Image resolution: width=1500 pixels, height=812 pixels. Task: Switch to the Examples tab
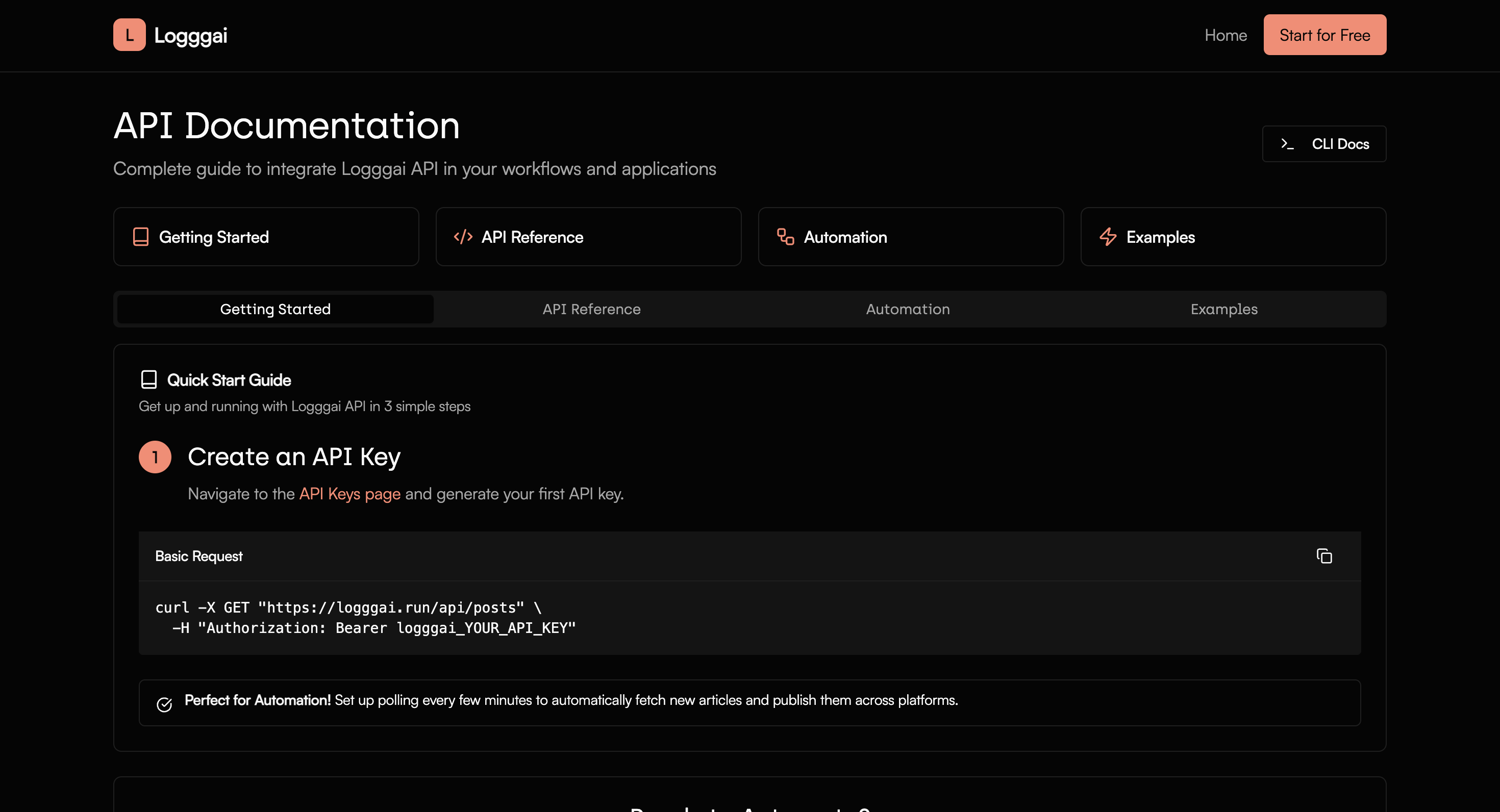(1224, 309)
